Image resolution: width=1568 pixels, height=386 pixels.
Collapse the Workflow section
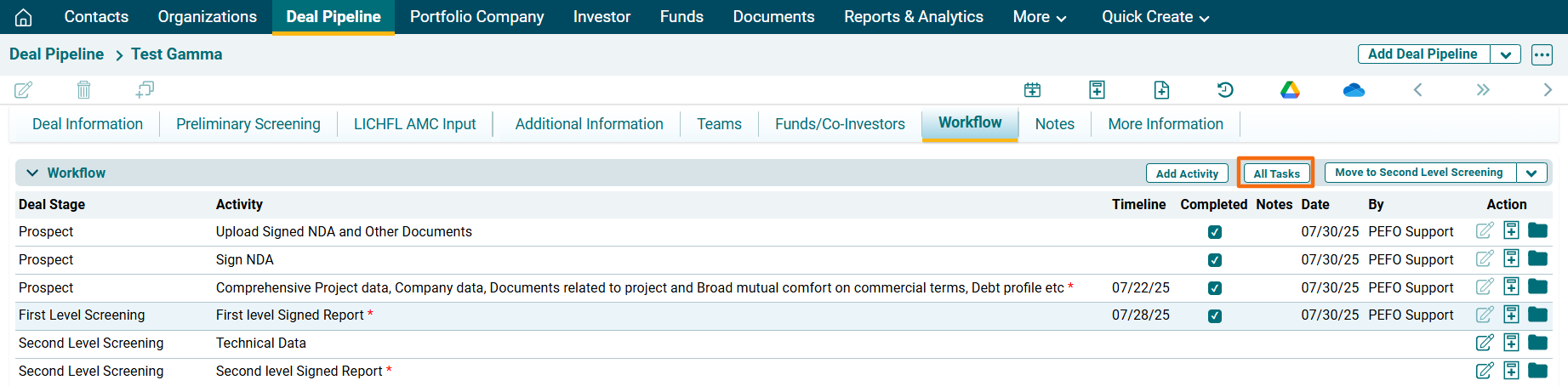(32, 173)
